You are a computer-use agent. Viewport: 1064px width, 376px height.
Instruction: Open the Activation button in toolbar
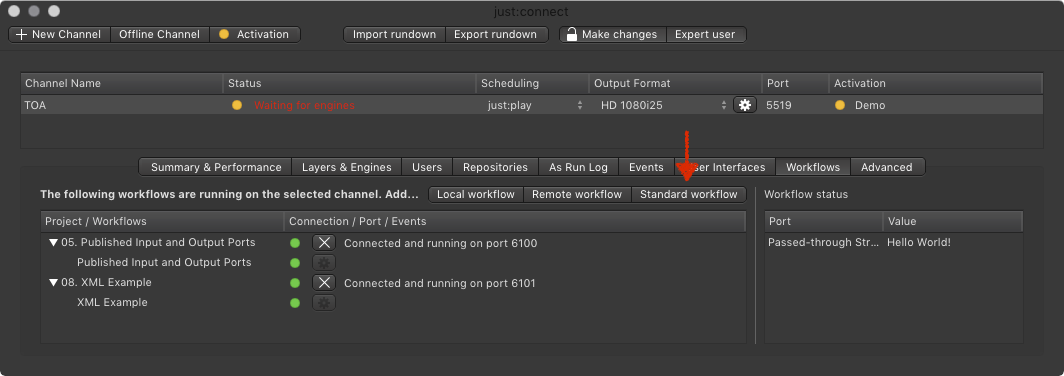point(255,35)
